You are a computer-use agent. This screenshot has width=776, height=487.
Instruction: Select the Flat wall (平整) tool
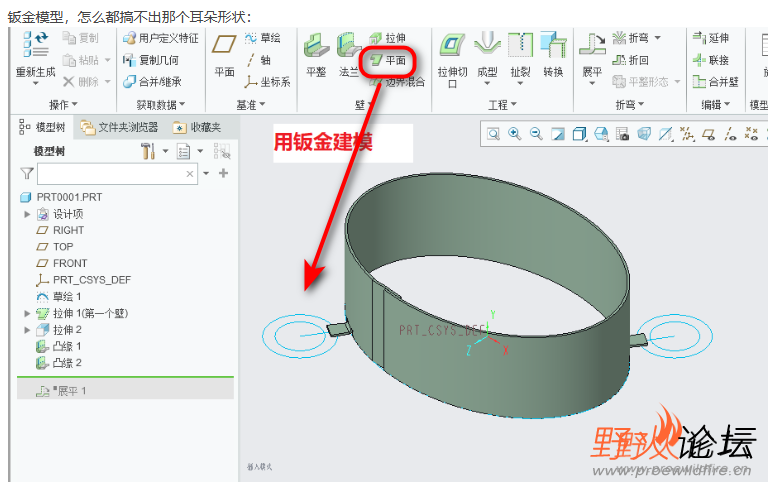(x=316, y=55)
